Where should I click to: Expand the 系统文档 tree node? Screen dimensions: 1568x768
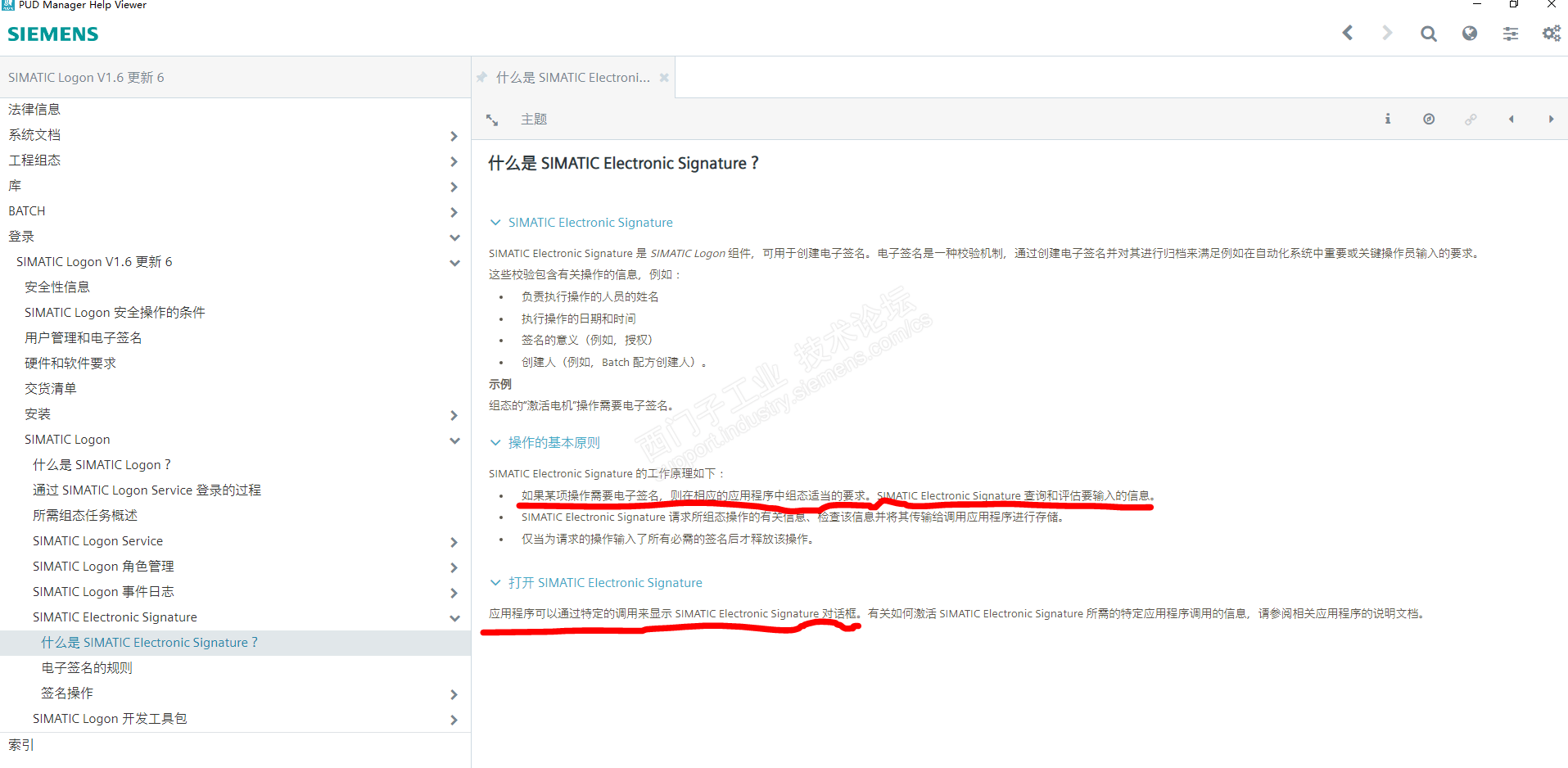(x=454, y=136)
